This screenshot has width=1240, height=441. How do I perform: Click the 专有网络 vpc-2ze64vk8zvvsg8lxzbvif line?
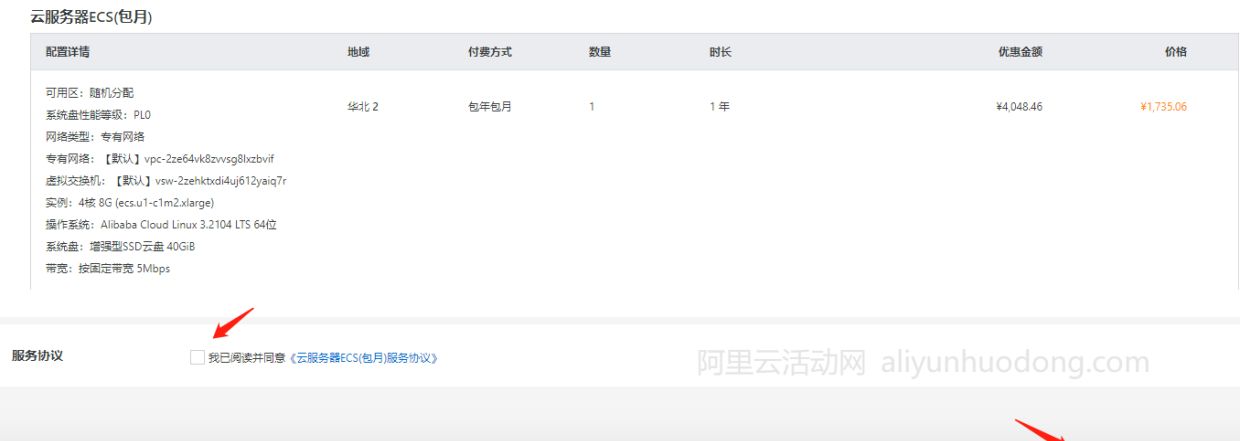coord(160,158)
